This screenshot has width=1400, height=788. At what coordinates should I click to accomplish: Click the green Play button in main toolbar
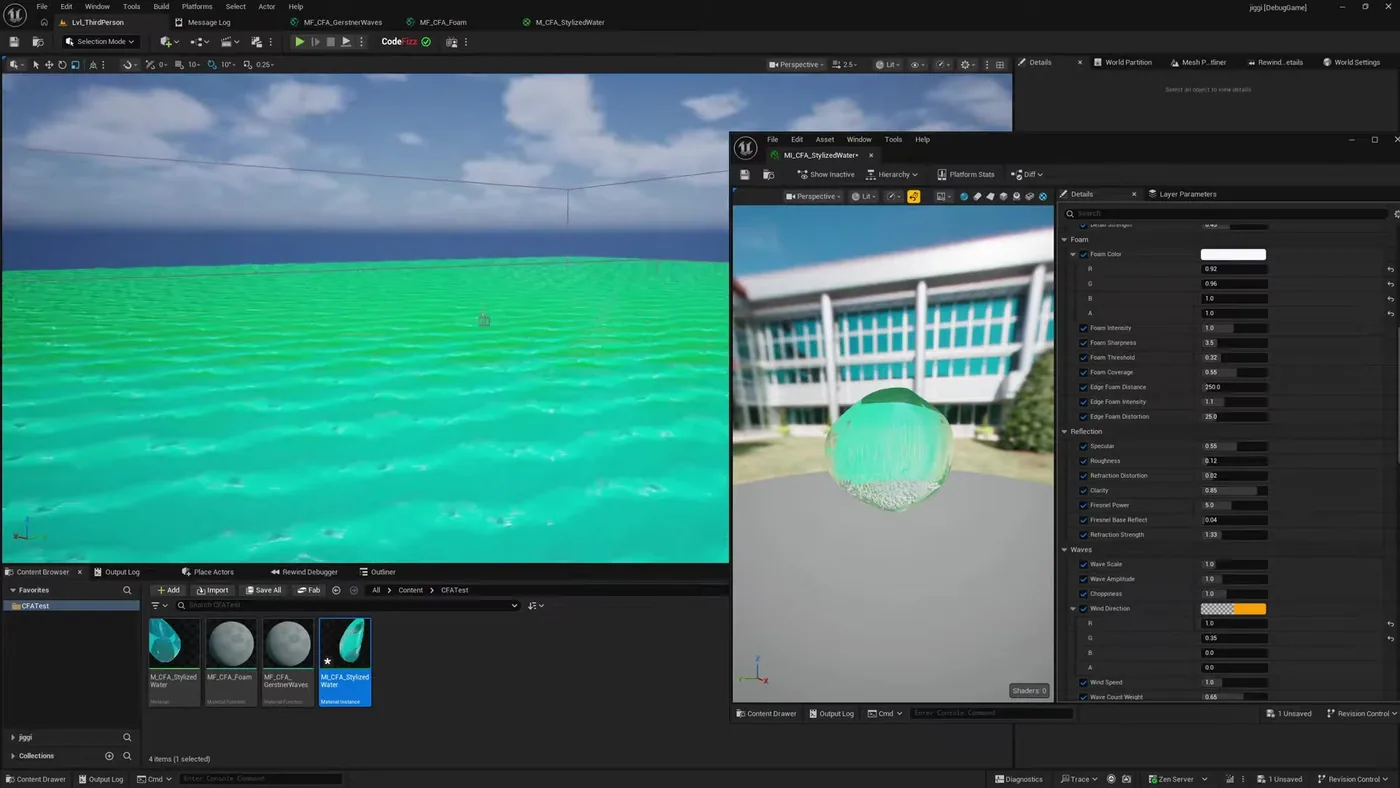tap(299, 42)
